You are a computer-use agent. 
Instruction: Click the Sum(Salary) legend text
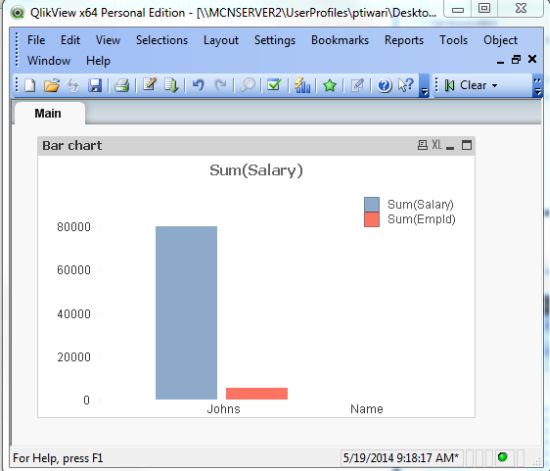pyautogui.click(x=420, y=204)
